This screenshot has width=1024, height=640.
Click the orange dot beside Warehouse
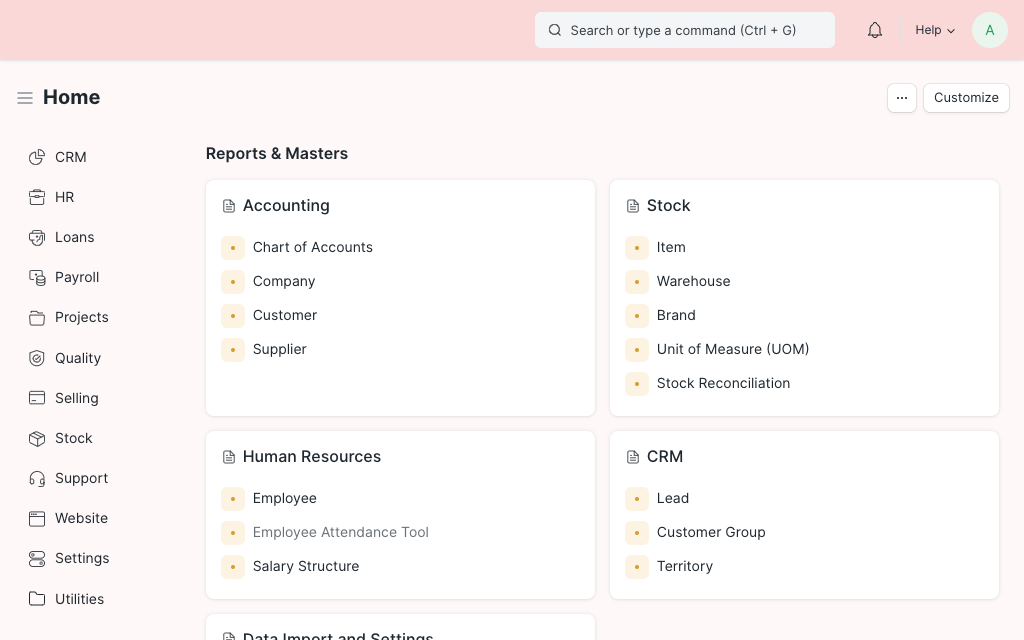(637, 282)
